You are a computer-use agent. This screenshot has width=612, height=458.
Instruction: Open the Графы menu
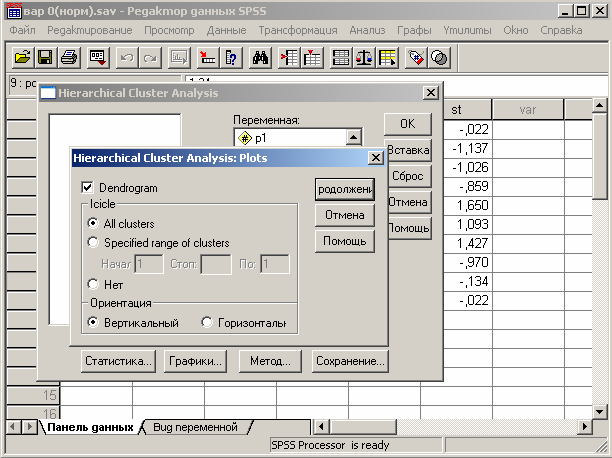click(414, 30)
